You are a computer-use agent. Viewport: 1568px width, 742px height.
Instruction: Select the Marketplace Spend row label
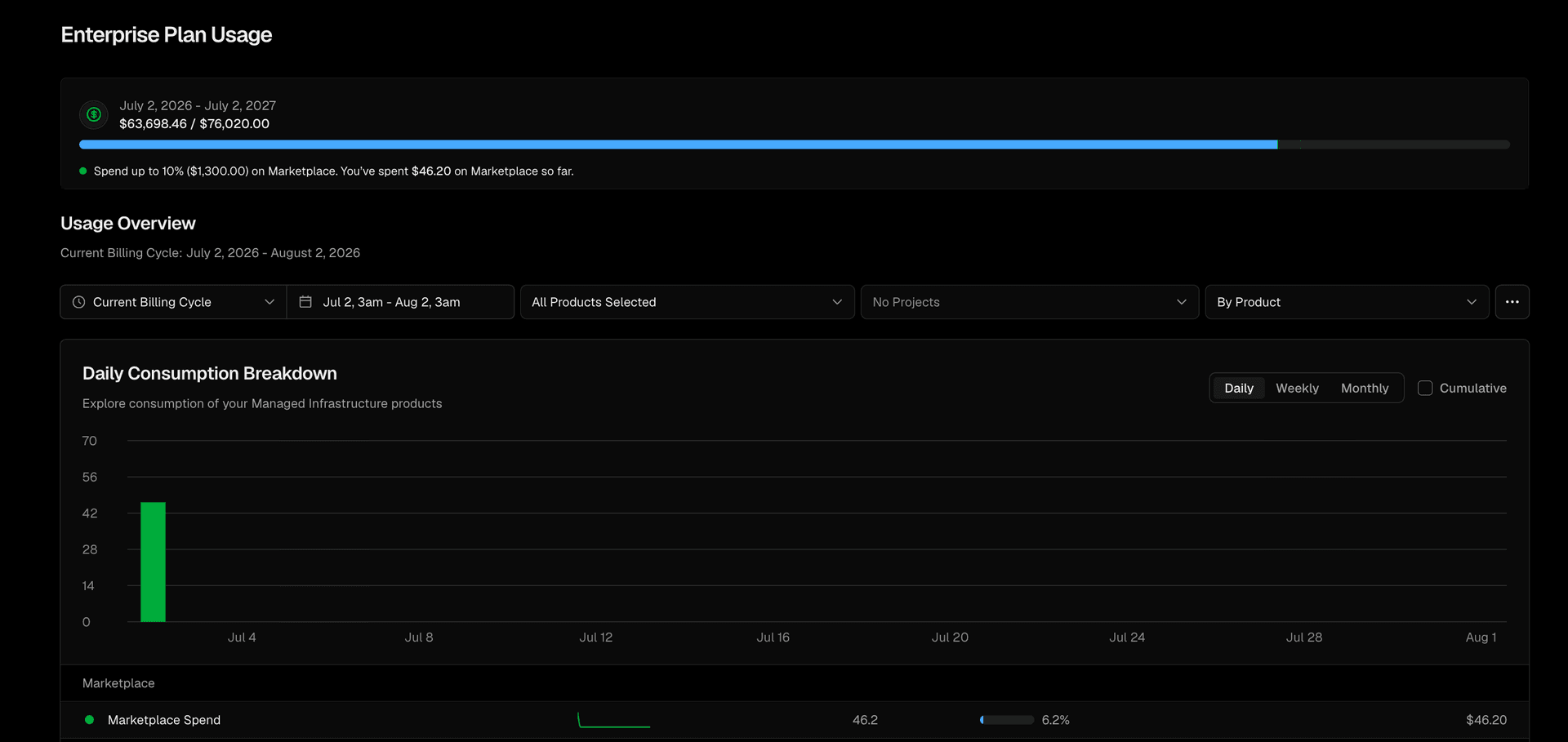[x=164, y=720]
